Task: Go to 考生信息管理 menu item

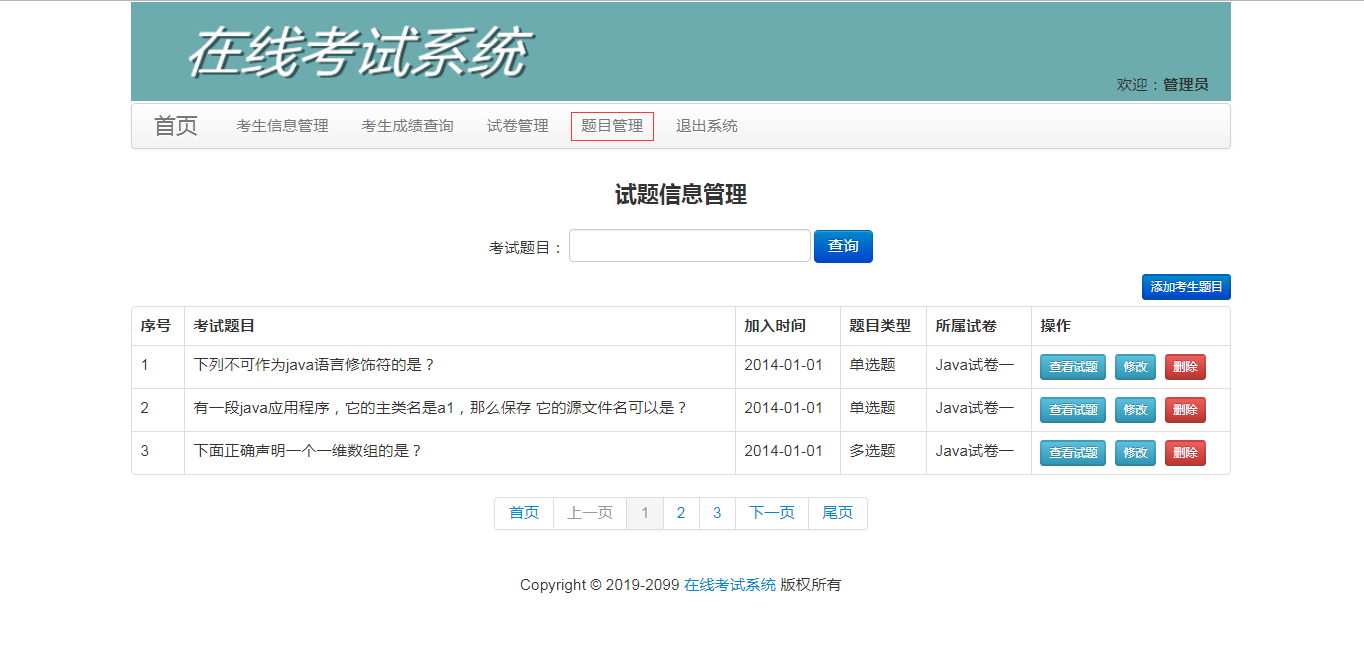Action: click(282, 126)
